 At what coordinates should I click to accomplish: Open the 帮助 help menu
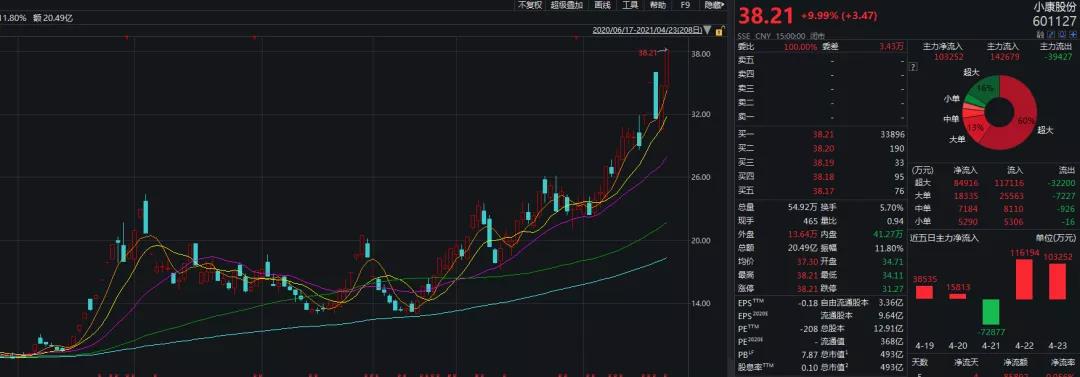click(x=658, y=5)
